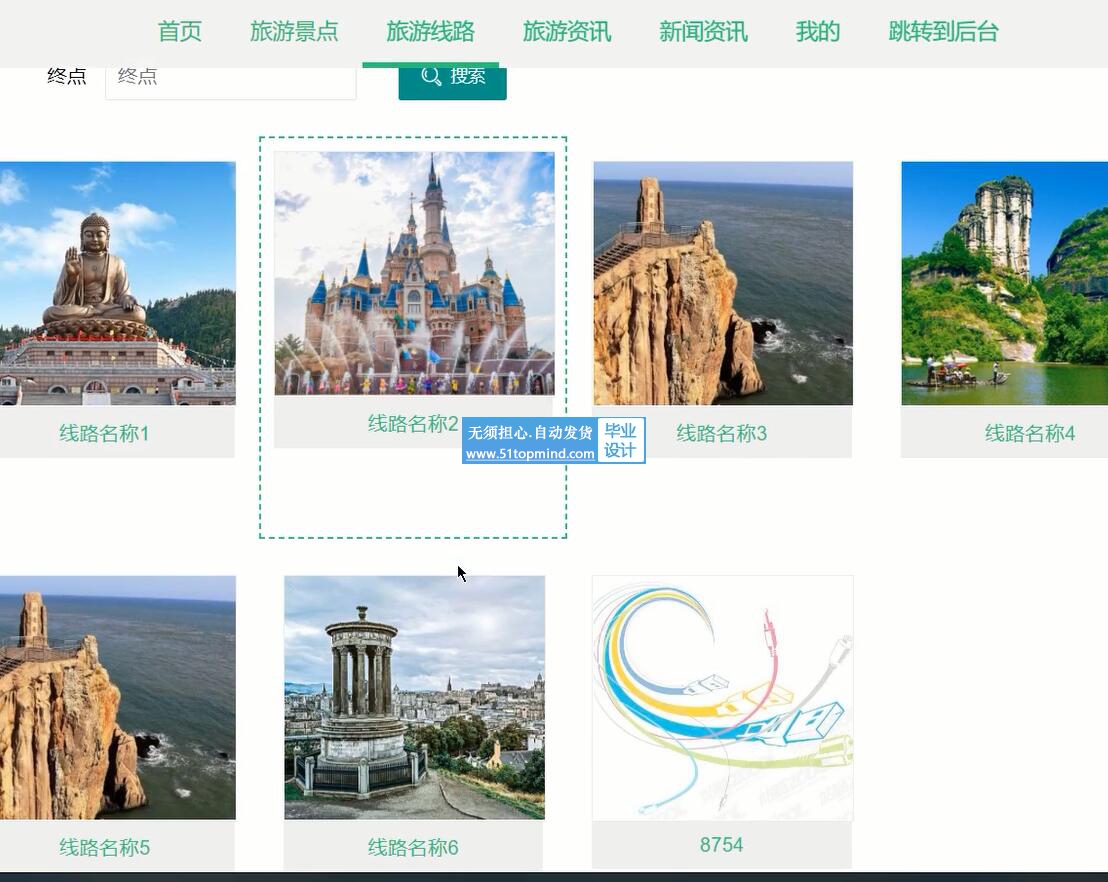The image size is (1108, 882).
Task: Click the 搜索 search button
Action: click(452, 81)
